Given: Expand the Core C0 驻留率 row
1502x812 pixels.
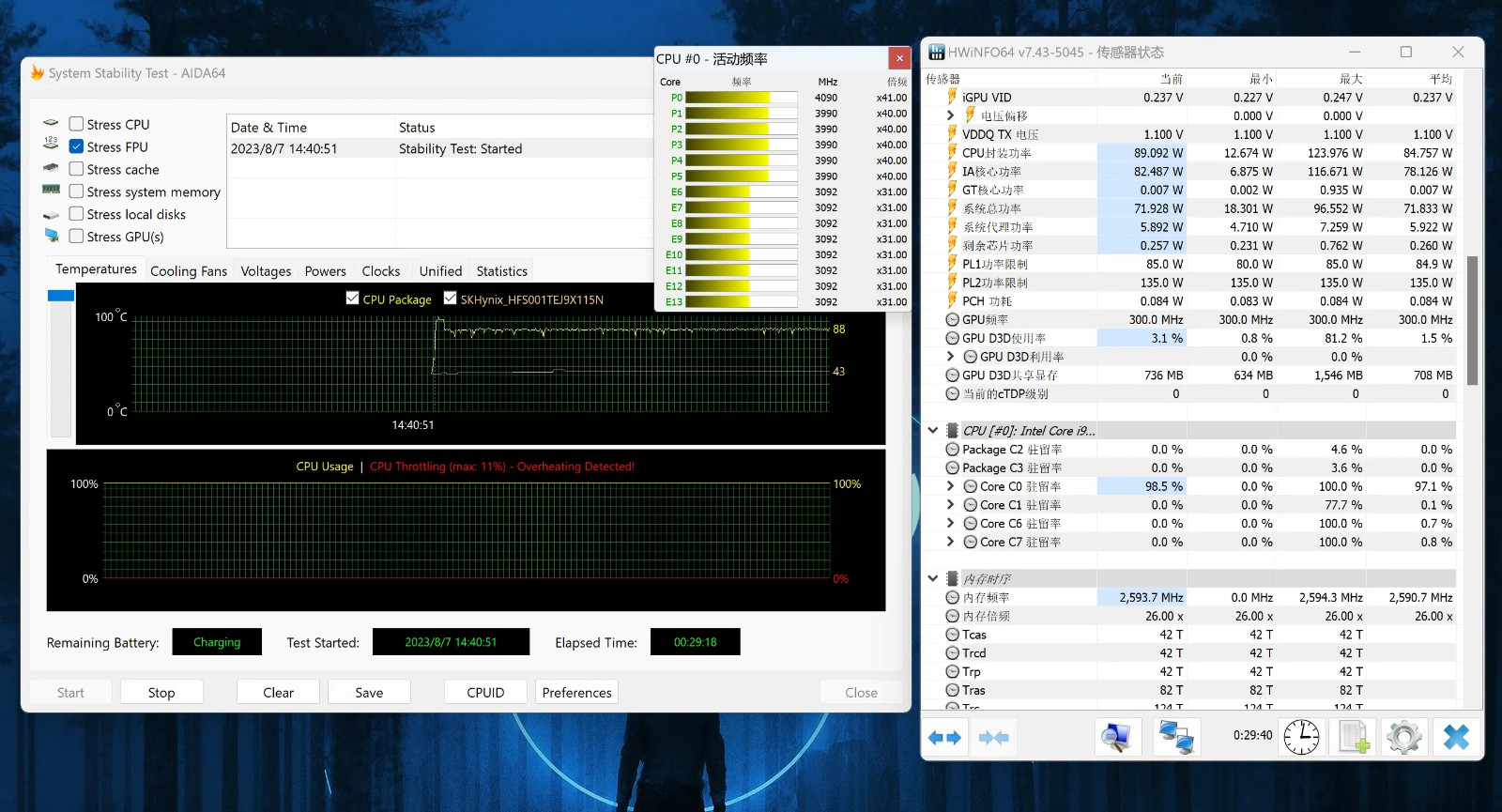Looking at the screenshot, I should pos(951,486).
